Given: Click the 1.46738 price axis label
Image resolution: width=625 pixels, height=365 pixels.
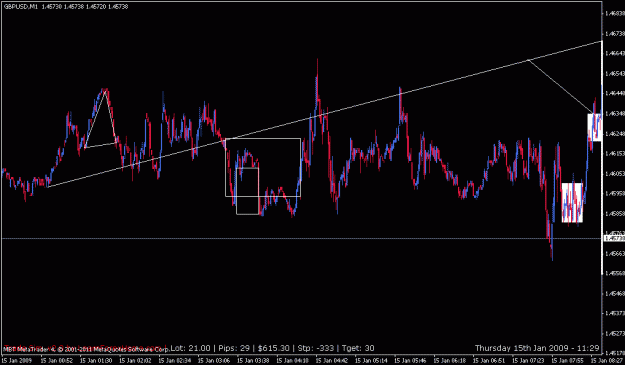Looking at the screenshot, I should point(615,33).
